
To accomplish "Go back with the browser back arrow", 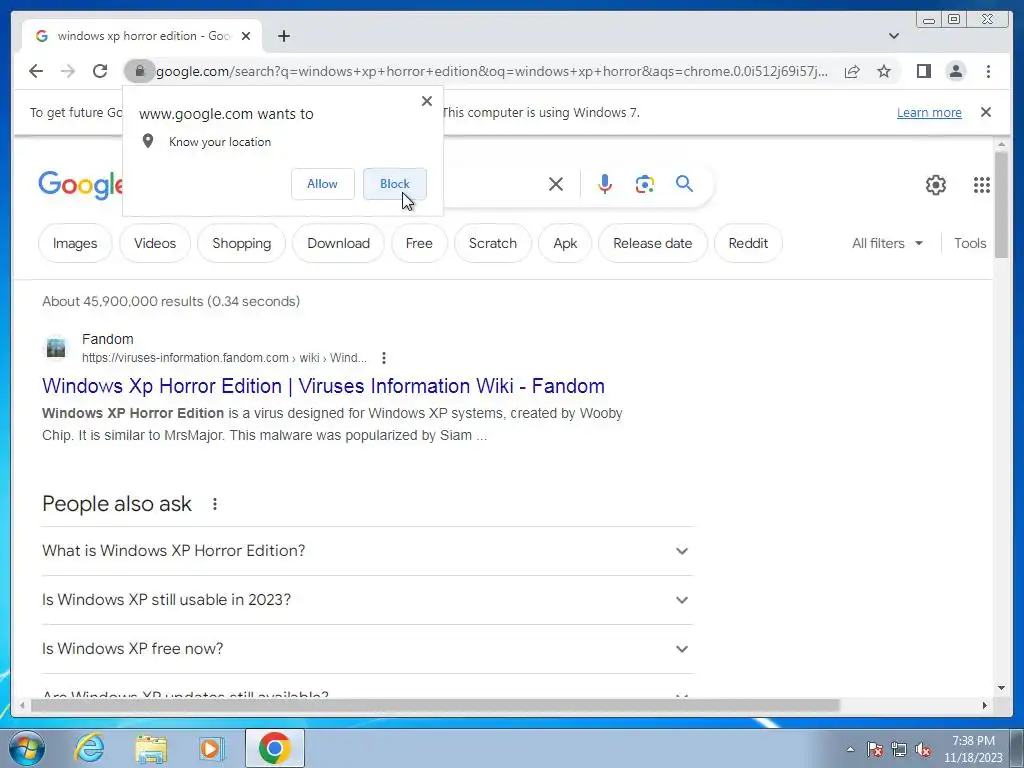I will point(36,71).
